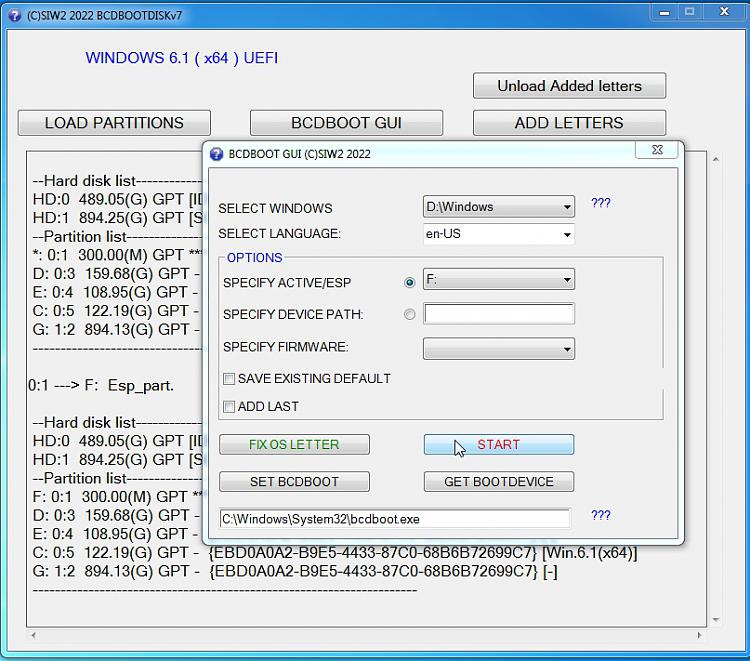Click the GET BOOTDEVICE button
Viewport: 750px width, 661px height.
(498, 482)
